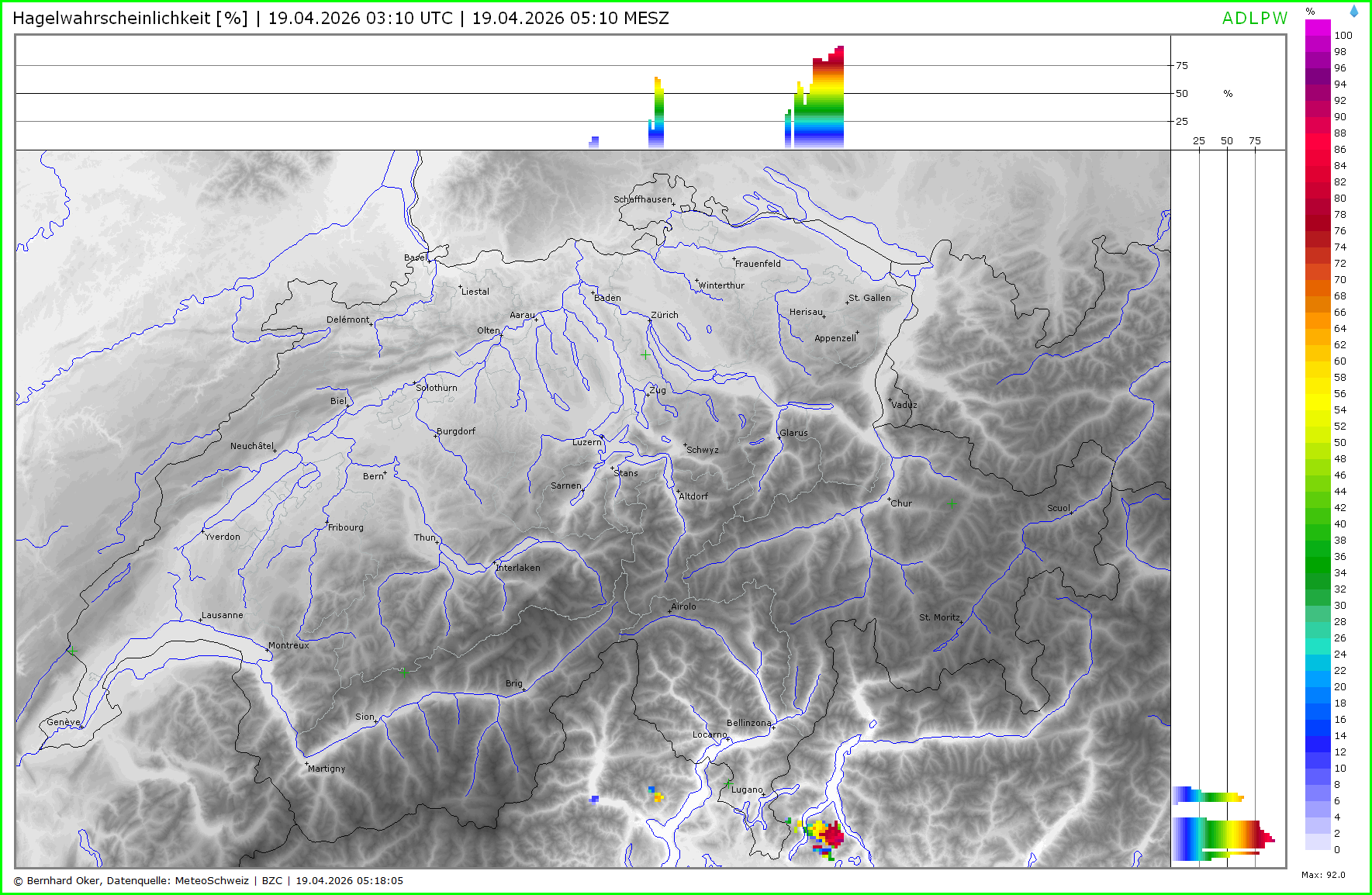The height and width of the screenshot is (895, 1372).
Task: Click the Bern city label on map
Action: tap(373, 476)
